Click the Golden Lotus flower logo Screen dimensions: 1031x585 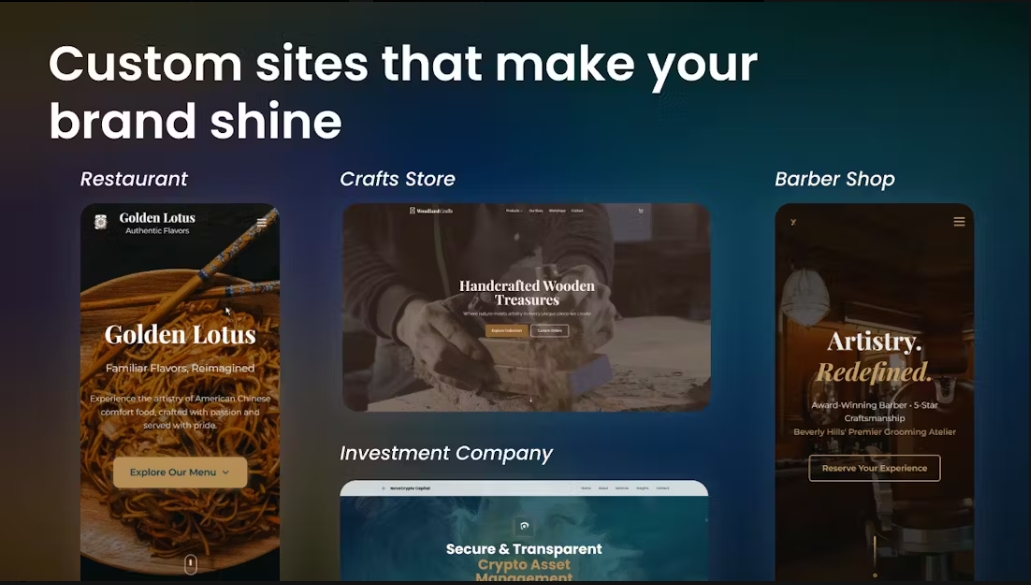click(x=101, y=222)
